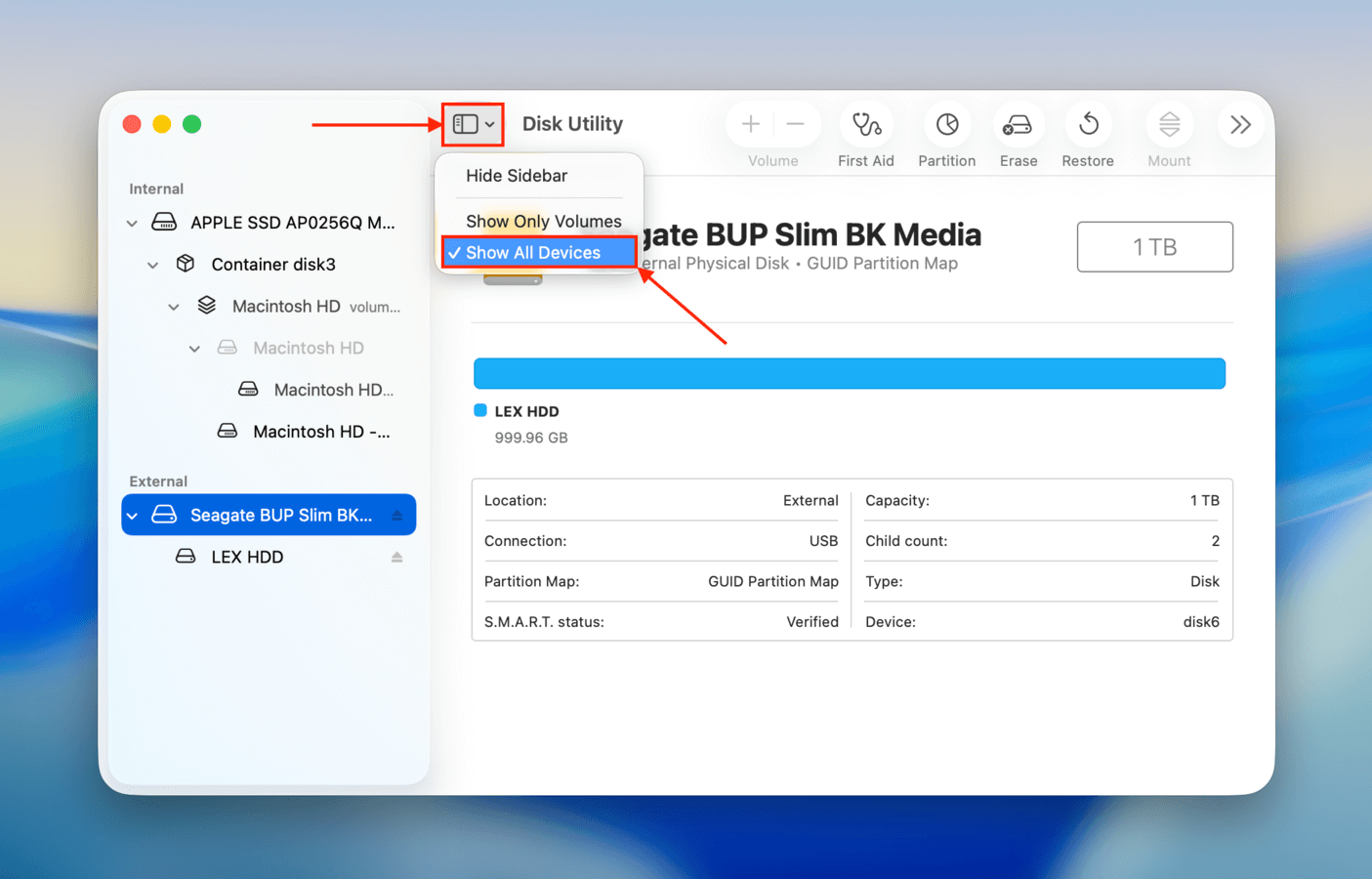Collapse Container disk3 in the sidebar
The height and width of the screenshot is (879, 1372).
point(153,264)
